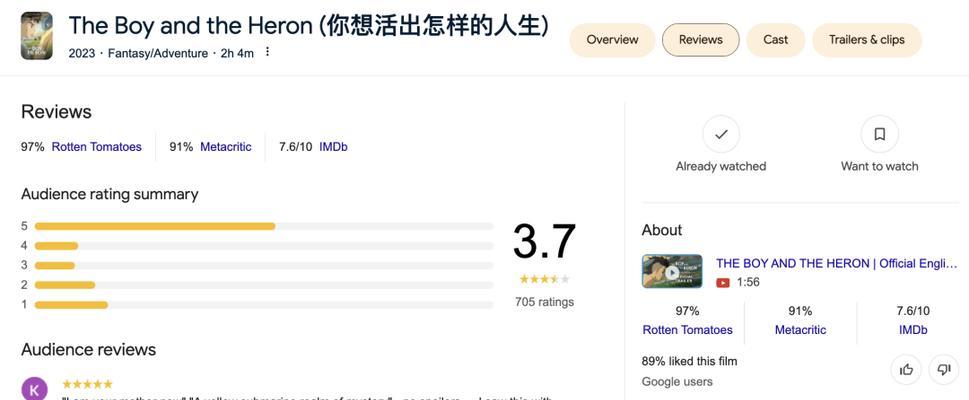Click the 89% liked this film text
Screen dimensions: 969x400
(x=690, y=361)
